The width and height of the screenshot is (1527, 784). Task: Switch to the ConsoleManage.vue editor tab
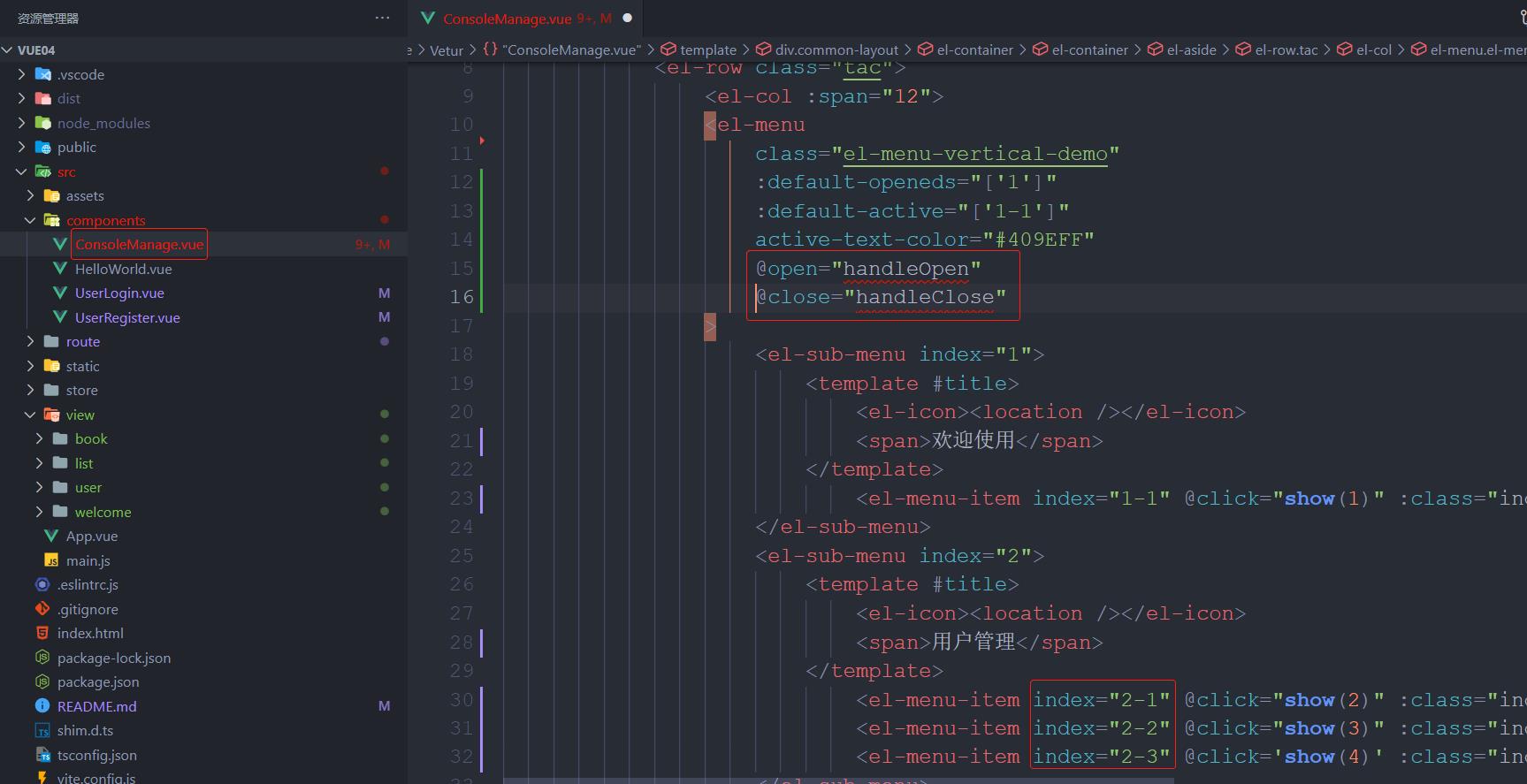point(526,18)
